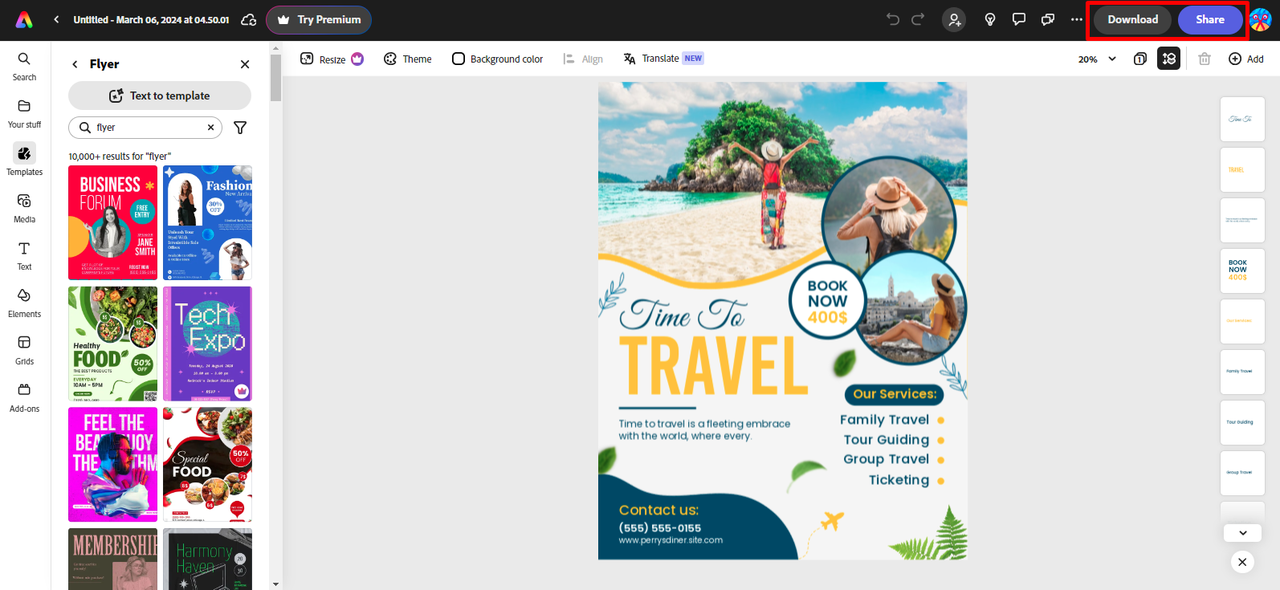Screen dimensions: 1280x590
Task: Open Elements in the left sidebar
Action: (24, 303)
